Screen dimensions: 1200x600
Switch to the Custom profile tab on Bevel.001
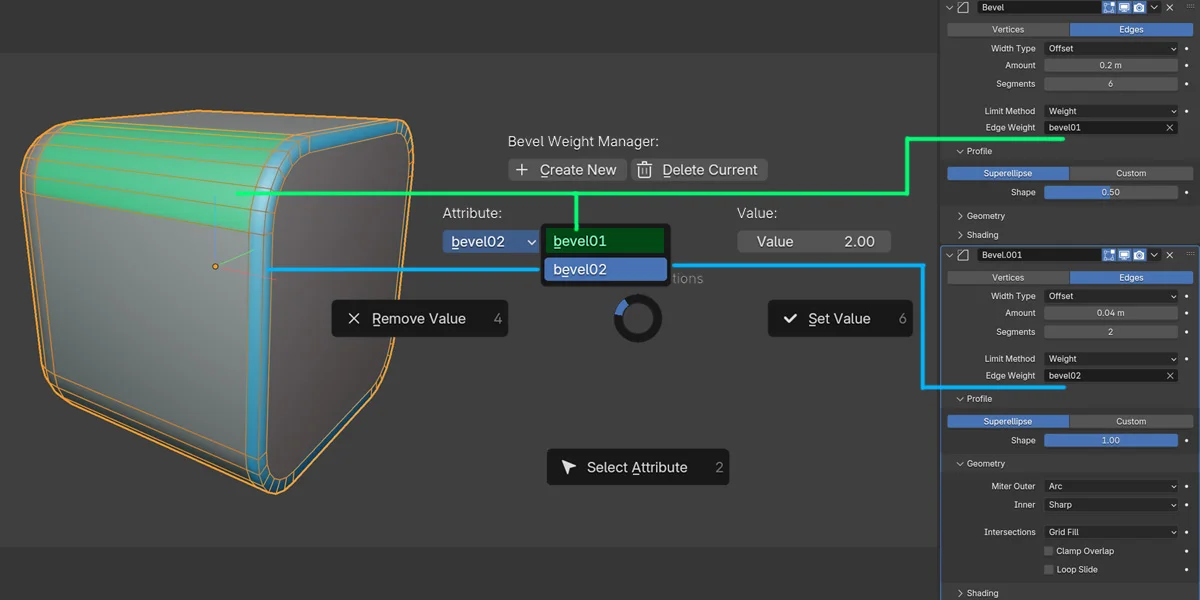click(x=1130, y=421)
